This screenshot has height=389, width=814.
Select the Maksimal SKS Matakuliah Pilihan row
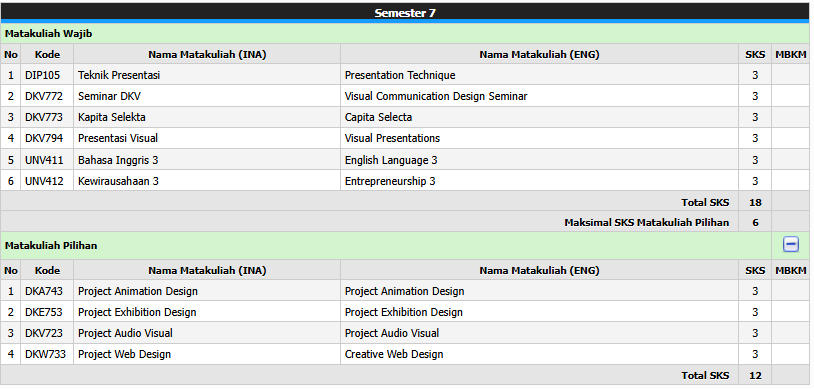pyautogui.click(x=405, y=222)
